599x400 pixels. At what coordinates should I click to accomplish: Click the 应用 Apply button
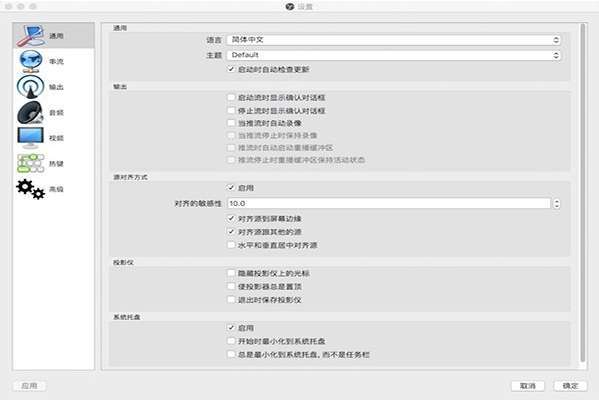(29, 386)
